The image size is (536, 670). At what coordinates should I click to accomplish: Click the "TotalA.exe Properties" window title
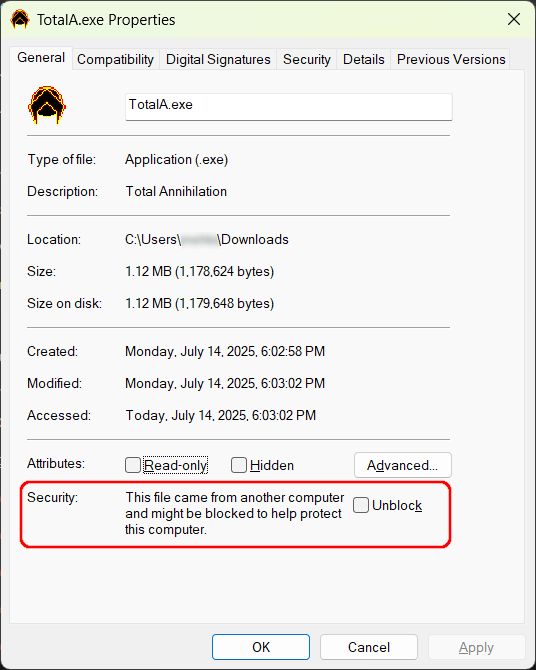106,20
